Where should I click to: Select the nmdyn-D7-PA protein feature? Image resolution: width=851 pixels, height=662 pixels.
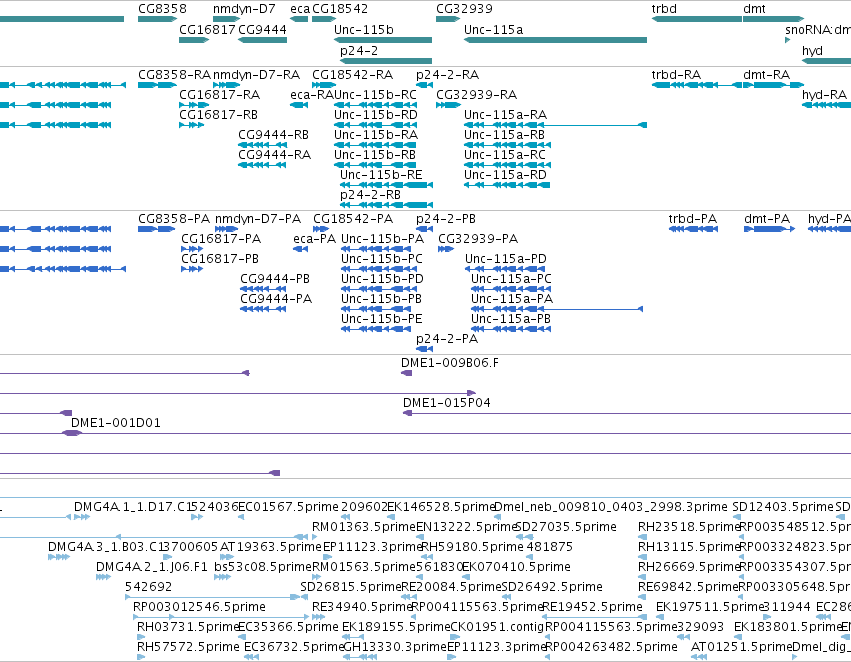point(226,229)
